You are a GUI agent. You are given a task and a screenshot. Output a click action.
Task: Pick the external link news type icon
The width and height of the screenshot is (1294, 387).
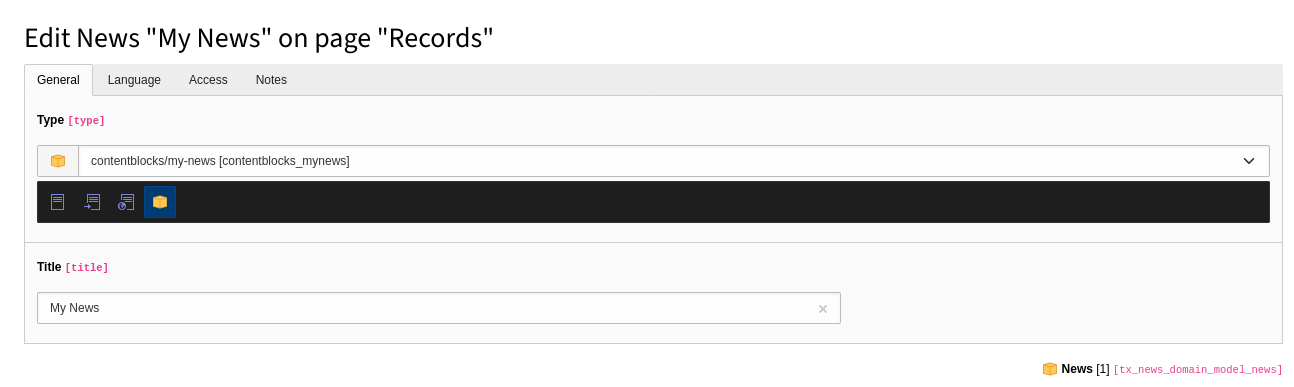click(x=126, y=202)
